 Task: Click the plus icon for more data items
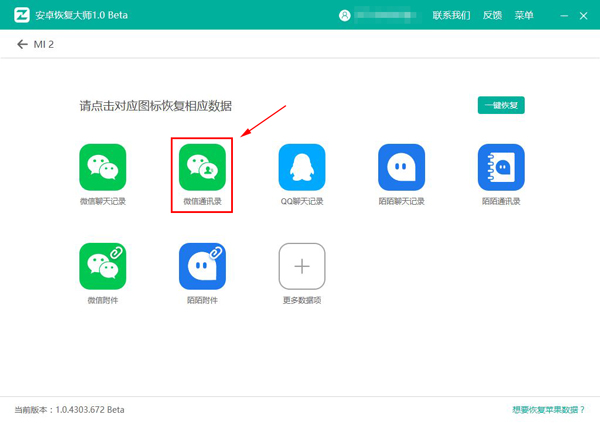click(302, 266)
